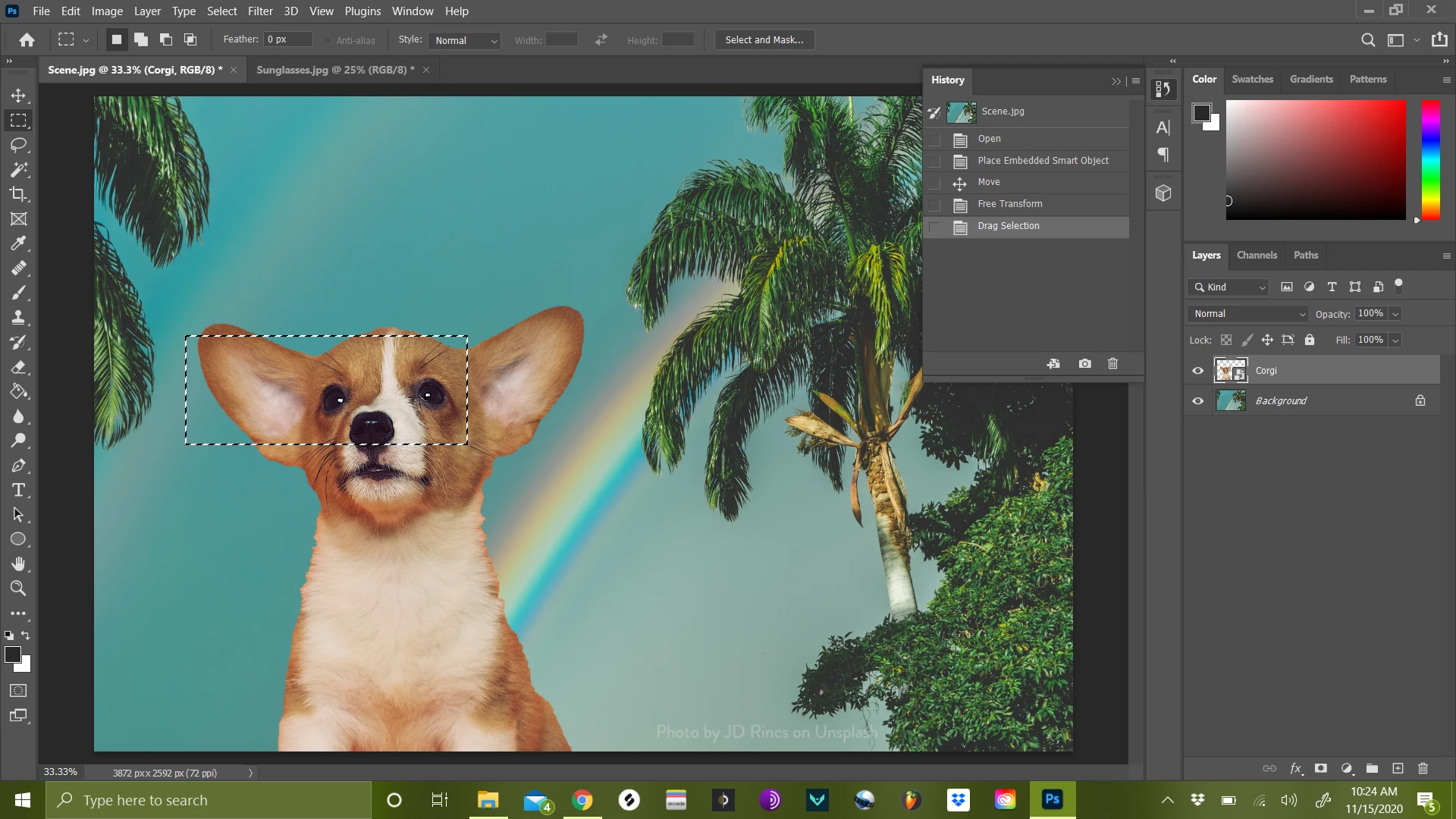Open the Style dropdown set to Normal
Image resolution: width=1456 pixels, height=819 pixels.
click(x=466, y=40)
